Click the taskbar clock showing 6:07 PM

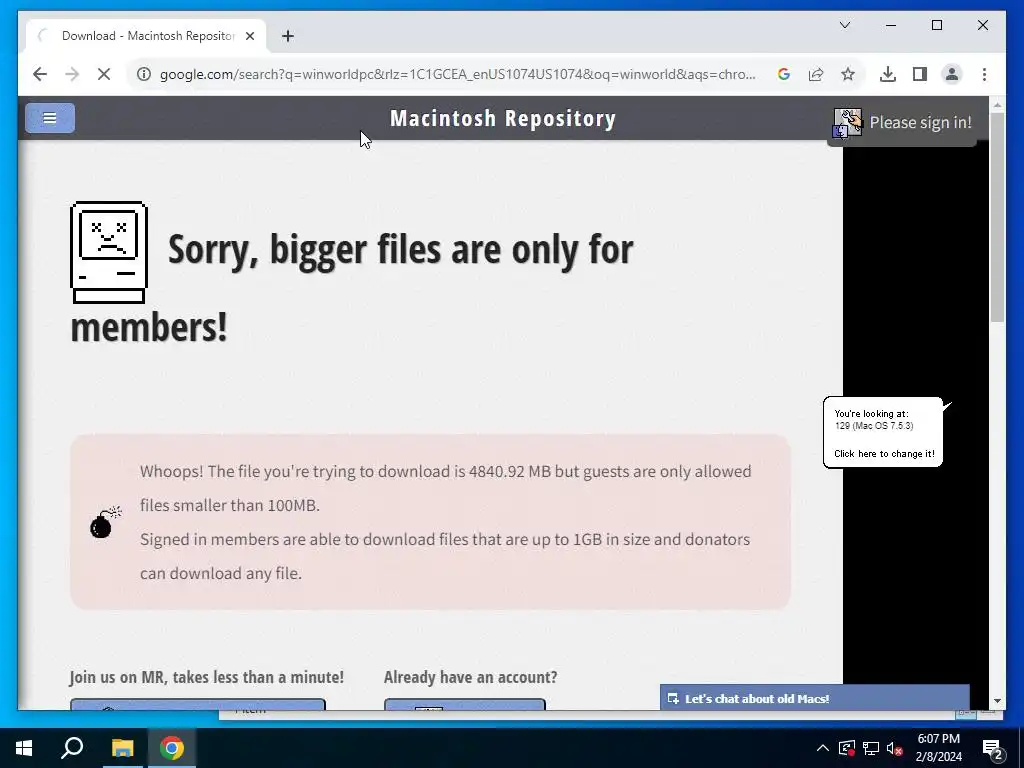tap(938, 748)
